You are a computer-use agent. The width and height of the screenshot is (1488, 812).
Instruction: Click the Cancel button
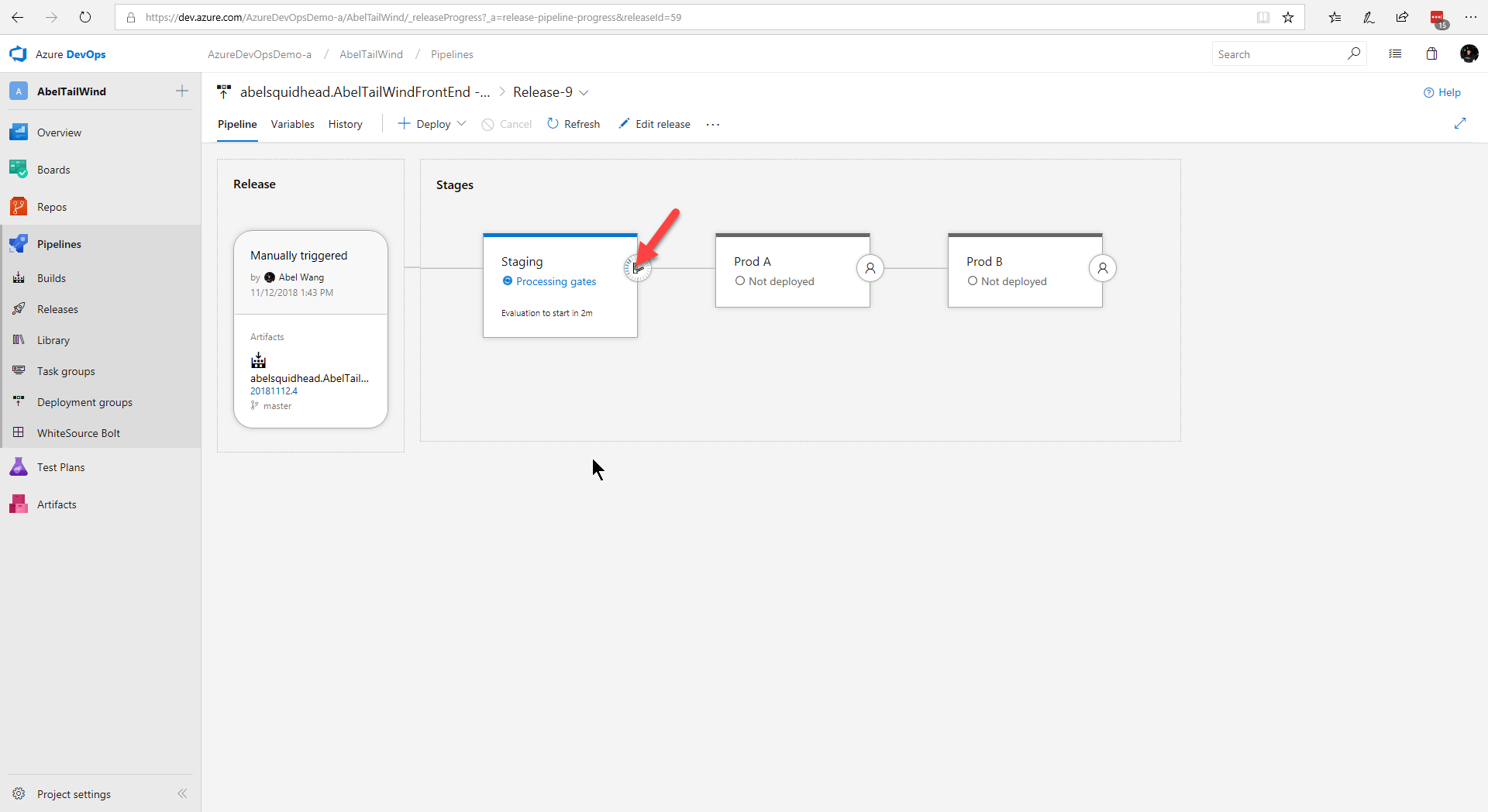507,124
